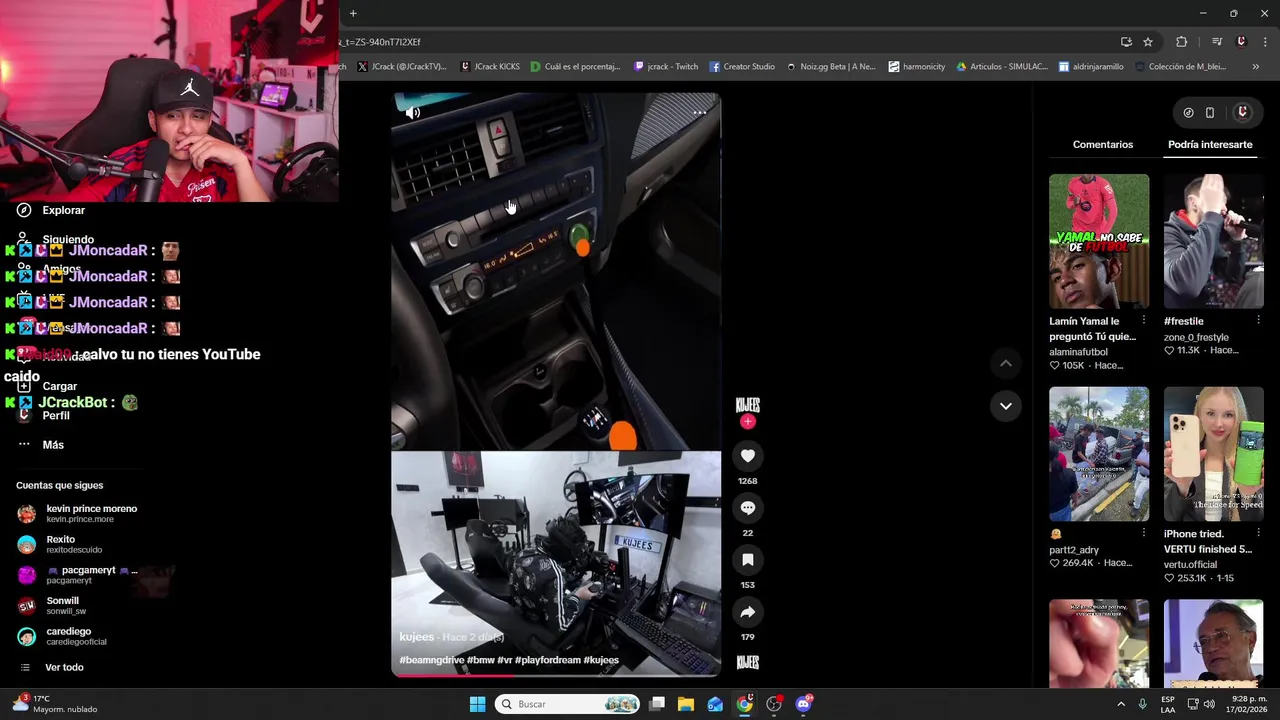Save video with the bookmark icon
This screenshot has height=720, width=1280.
(x=747, y=560)
